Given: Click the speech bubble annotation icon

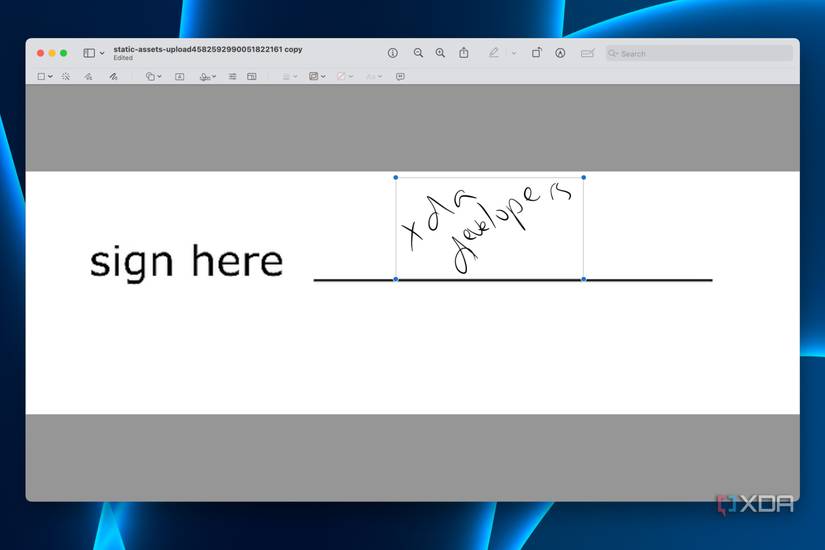Looking at the screenshot, I should click(400, 77).
